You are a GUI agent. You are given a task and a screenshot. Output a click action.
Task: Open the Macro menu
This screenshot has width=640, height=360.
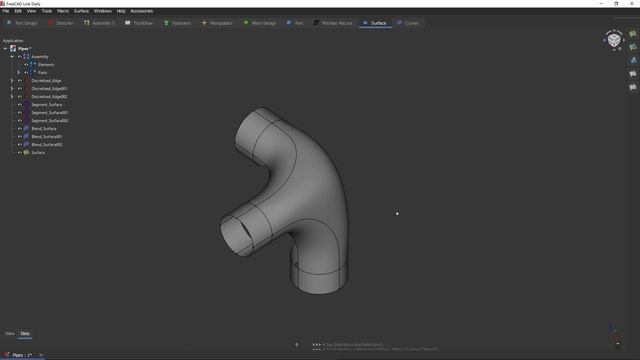point(63,11)
